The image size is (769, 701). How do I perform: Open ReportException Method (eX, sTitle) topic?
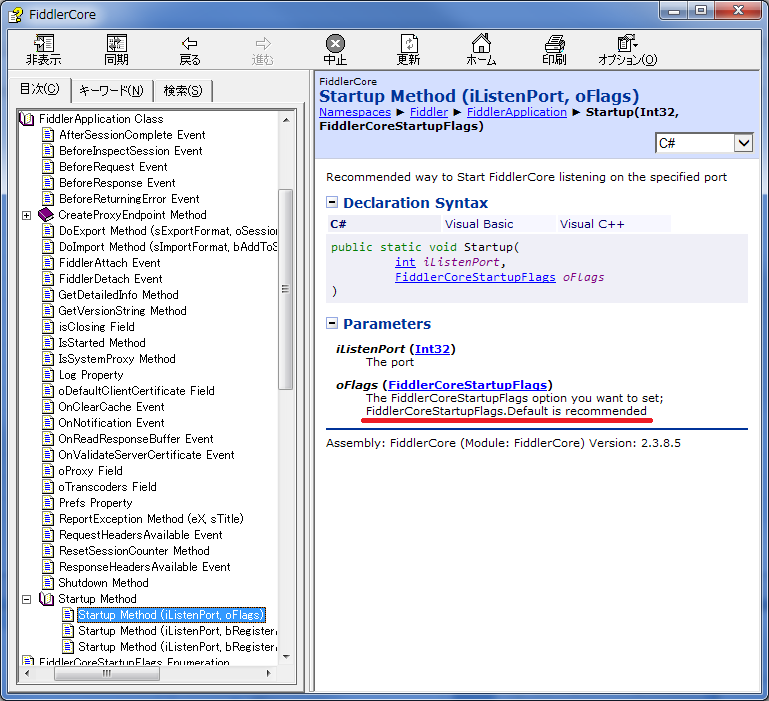click(x=151, y=519)
